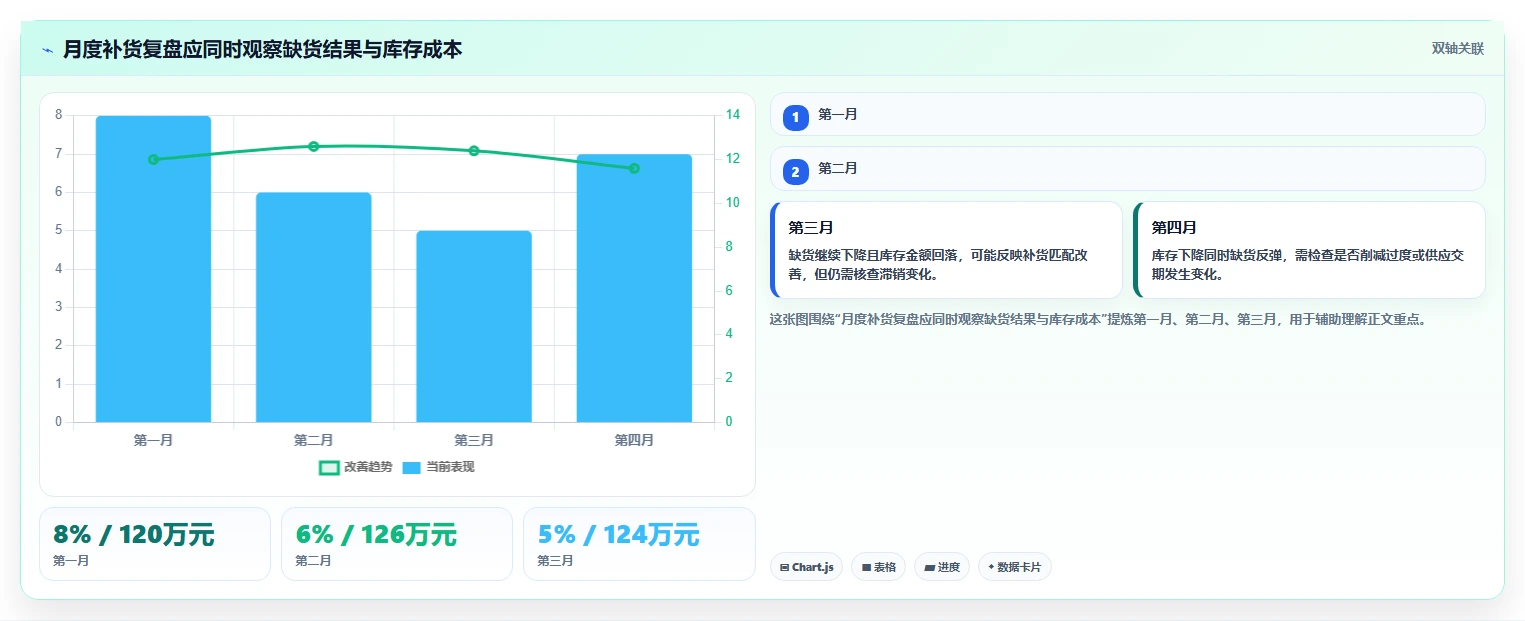Open the 第四月 description card
This screenshot has width=1525, height=621.
(1309, 250)
